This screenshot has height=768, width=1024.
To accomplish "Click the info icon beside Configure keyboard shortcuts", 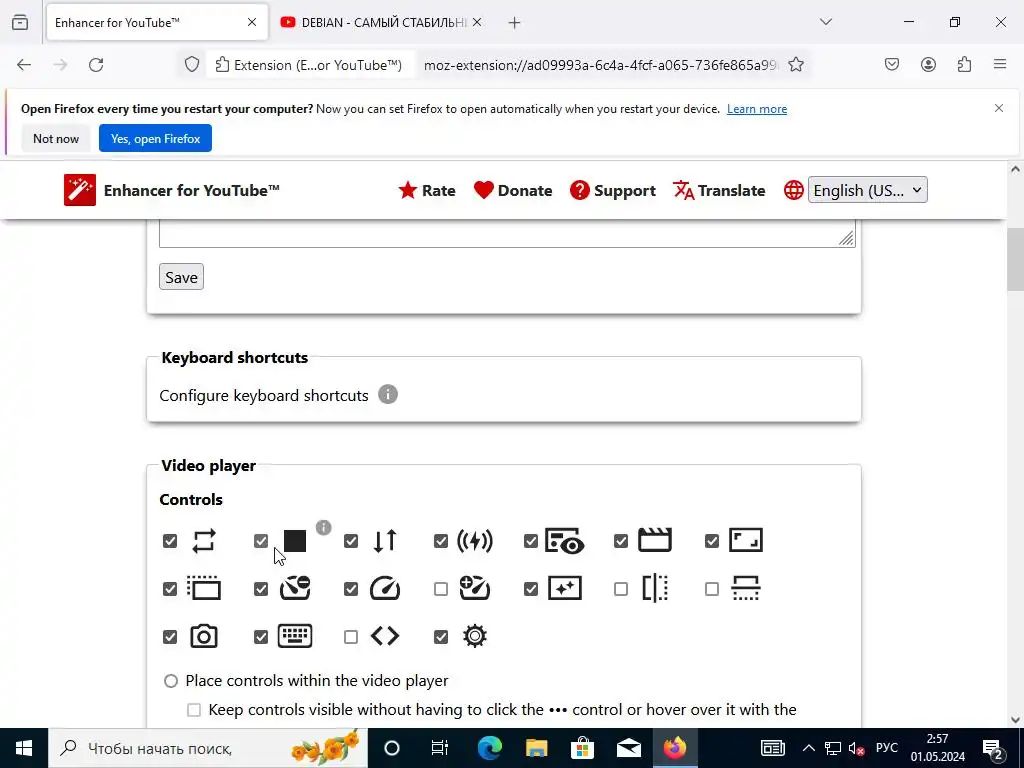I will (388, 394).
